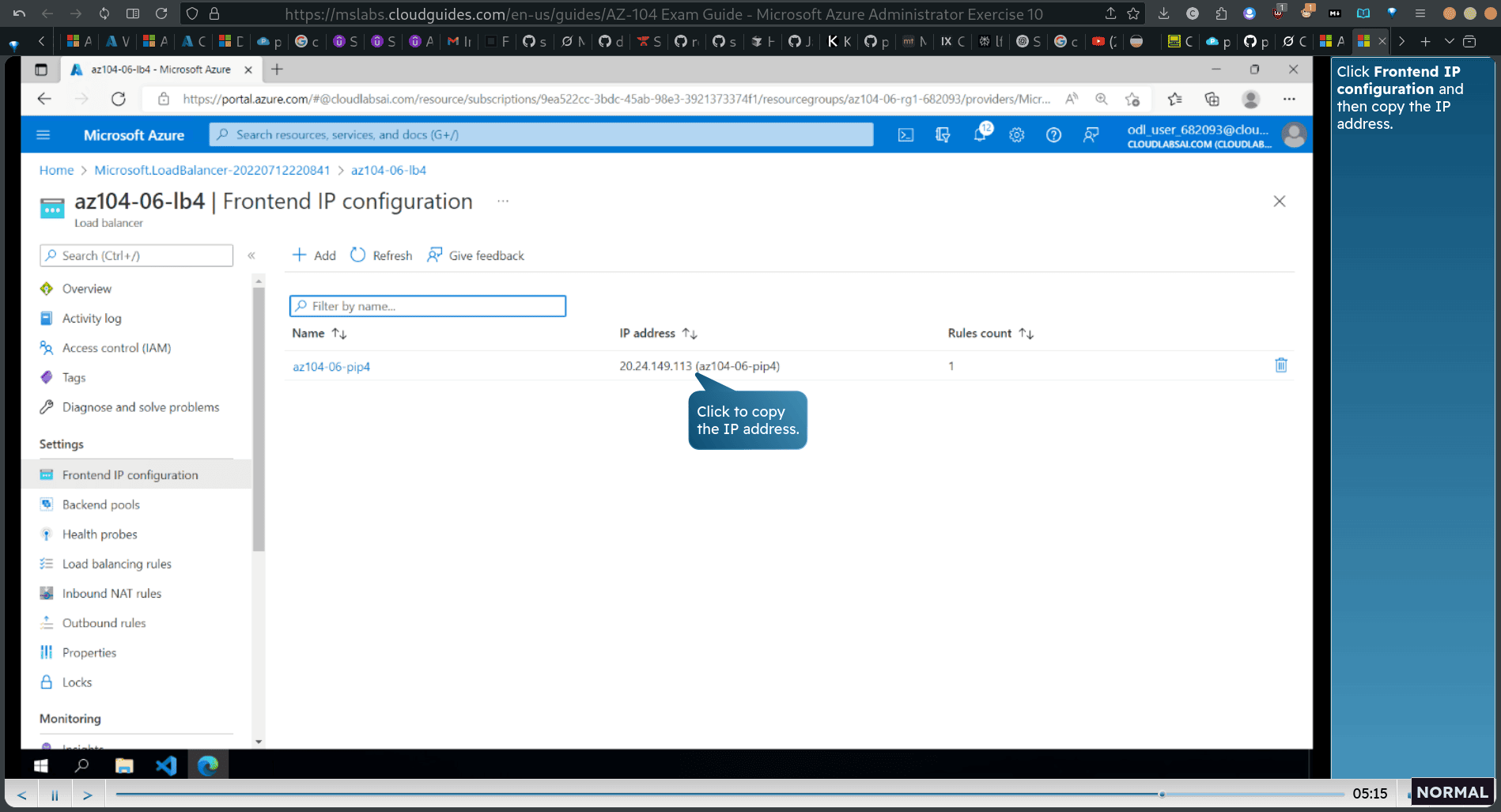Open Edge settings and more menu
The height and width of the screenshot is (812, 1501).
click(1289, 99)
